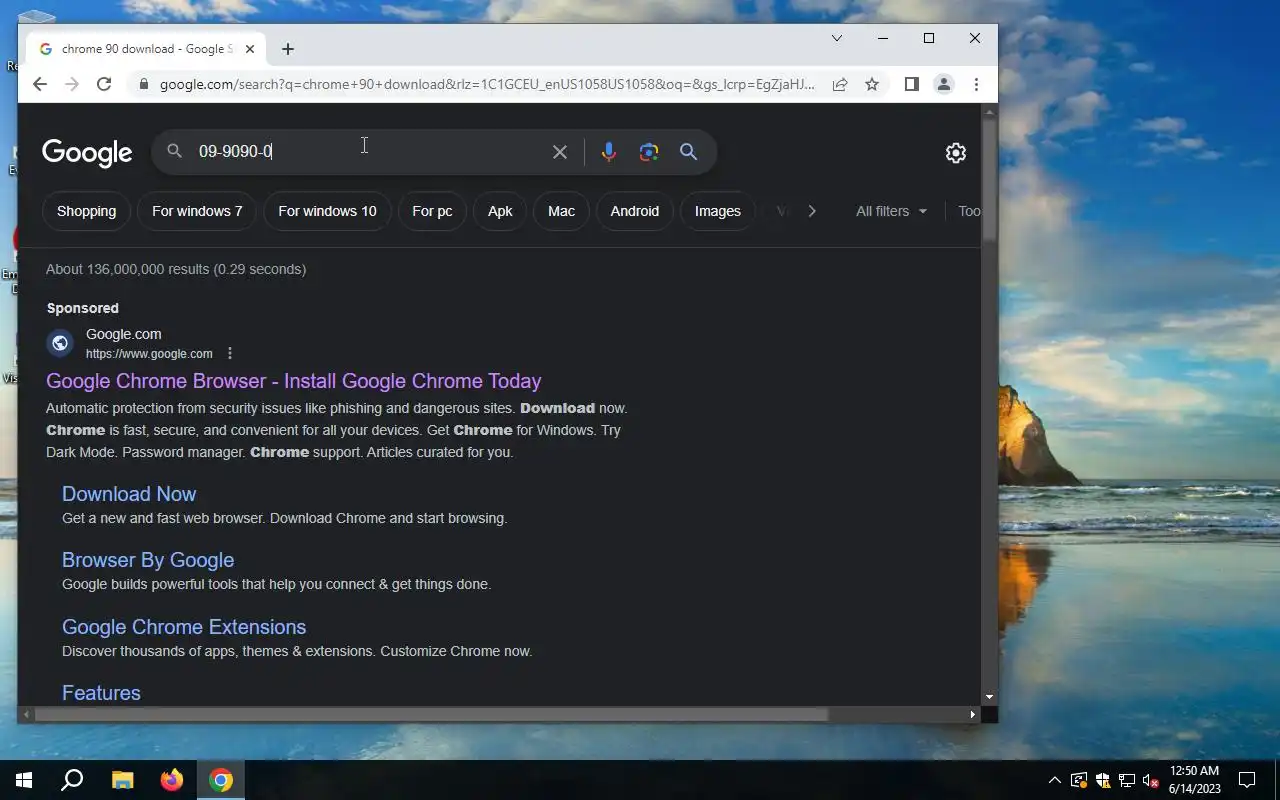Viewport: 1280px width, 800px height.
Task: Expand the All filters dropdown
Action: 891,211
